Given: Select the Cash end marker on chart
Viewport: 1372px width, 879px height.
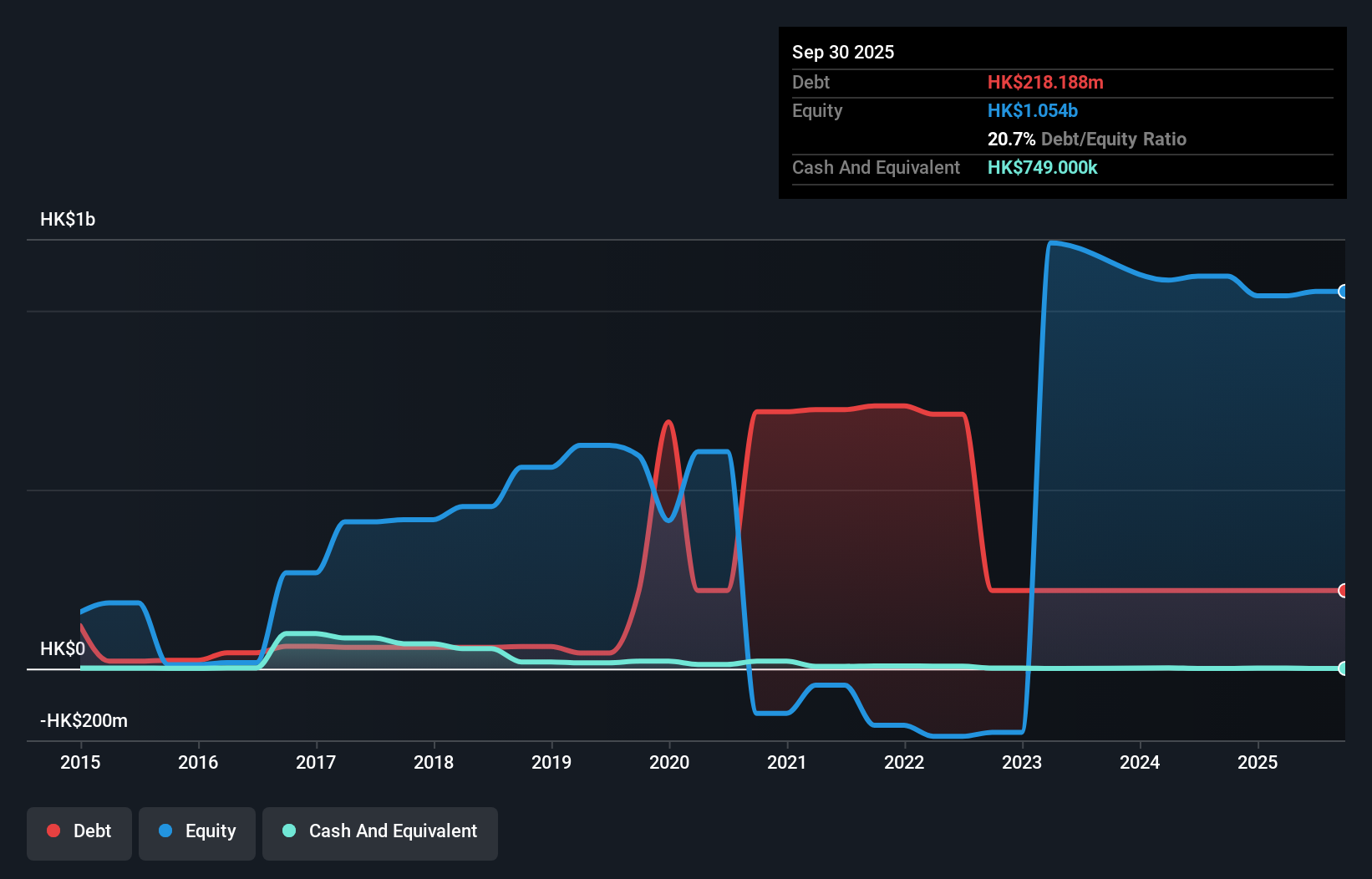Looking at the screenshot, I should click(1343, 668).
